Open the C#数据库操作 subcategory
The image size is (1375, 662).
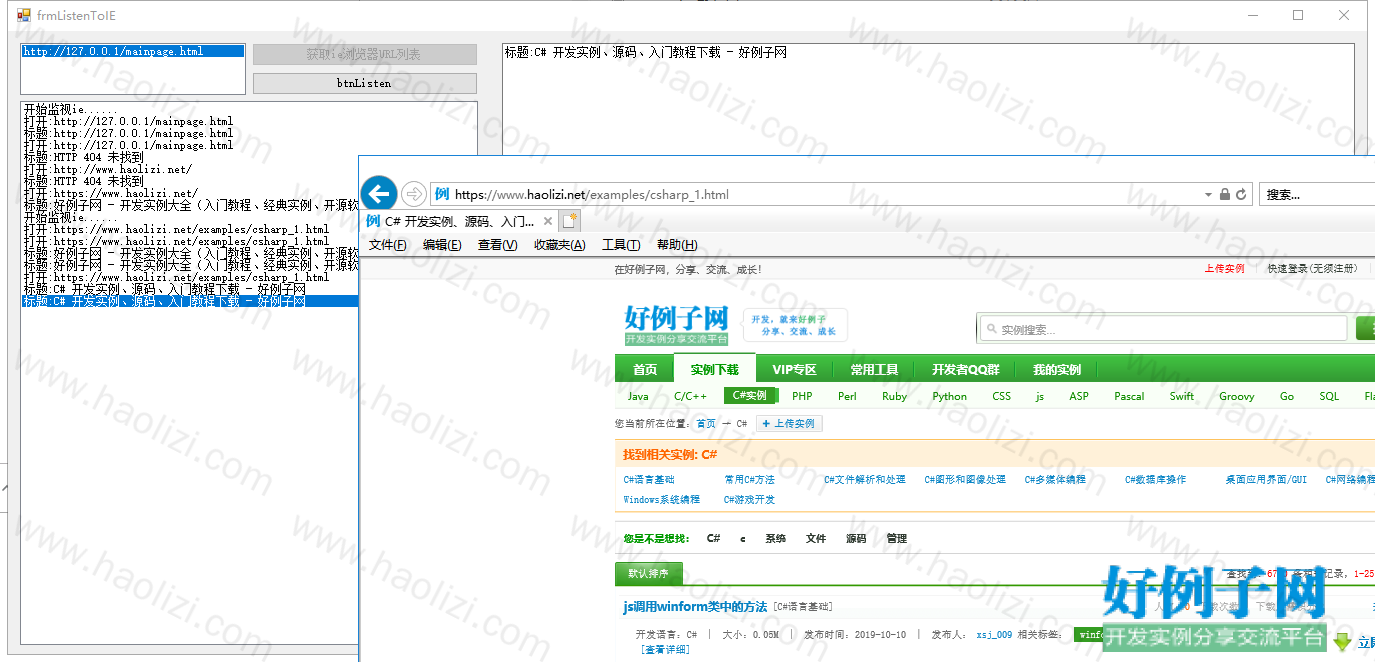click(1155, 480)
